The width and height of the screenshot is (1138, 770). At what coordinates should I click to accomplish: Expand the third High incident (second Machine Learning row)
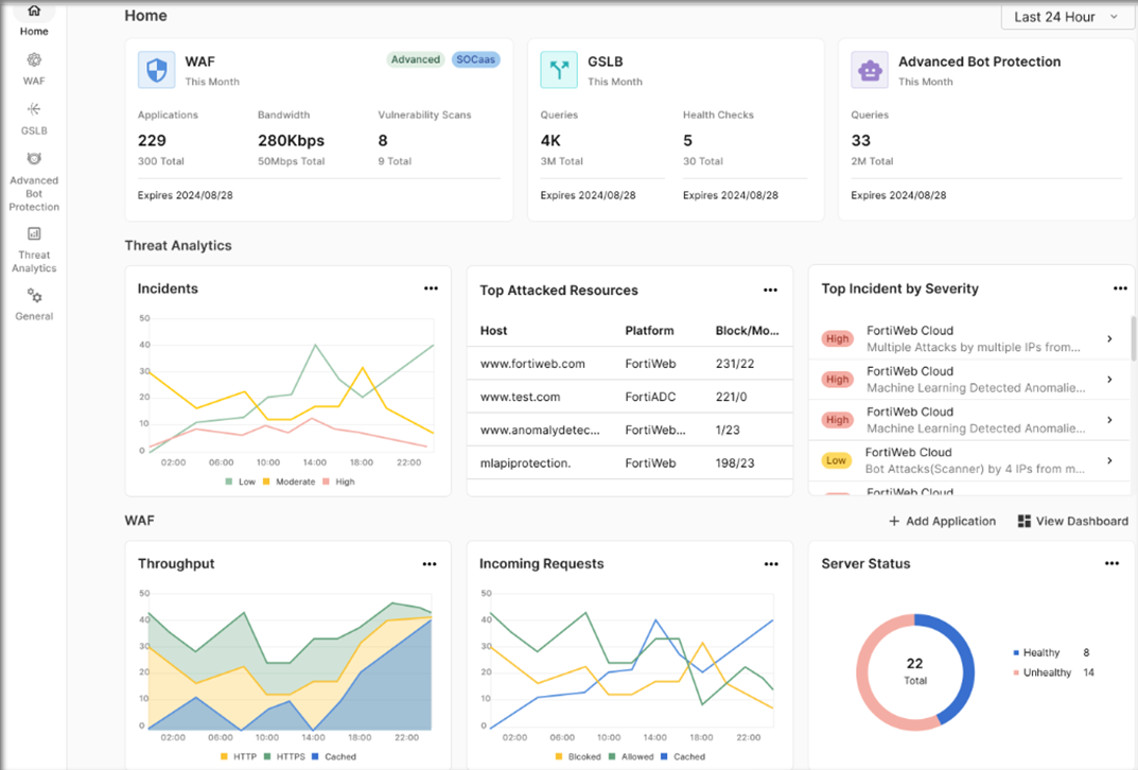1110,420
